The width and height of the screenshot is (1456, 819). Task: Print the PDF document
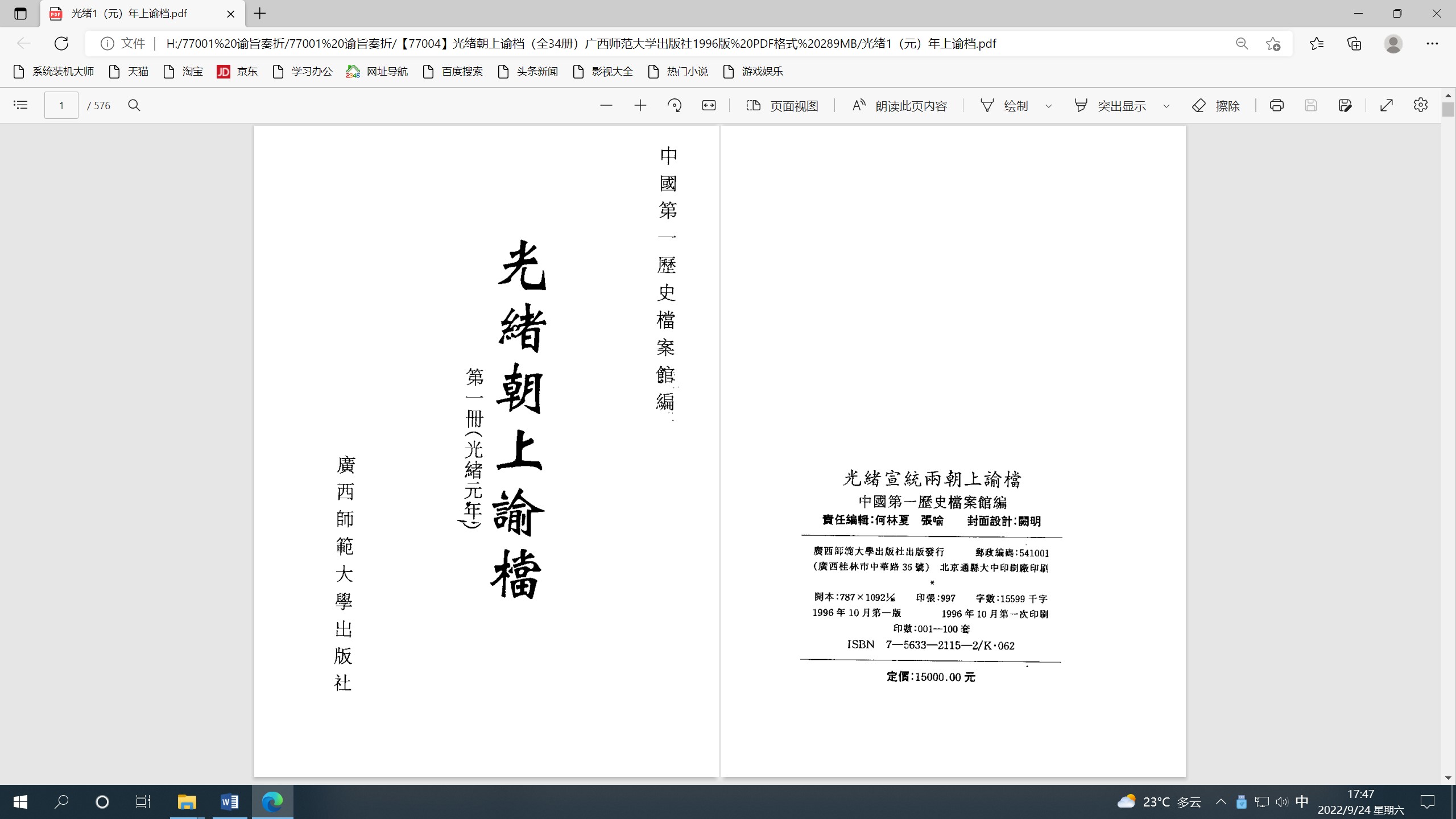(1277, 105)
